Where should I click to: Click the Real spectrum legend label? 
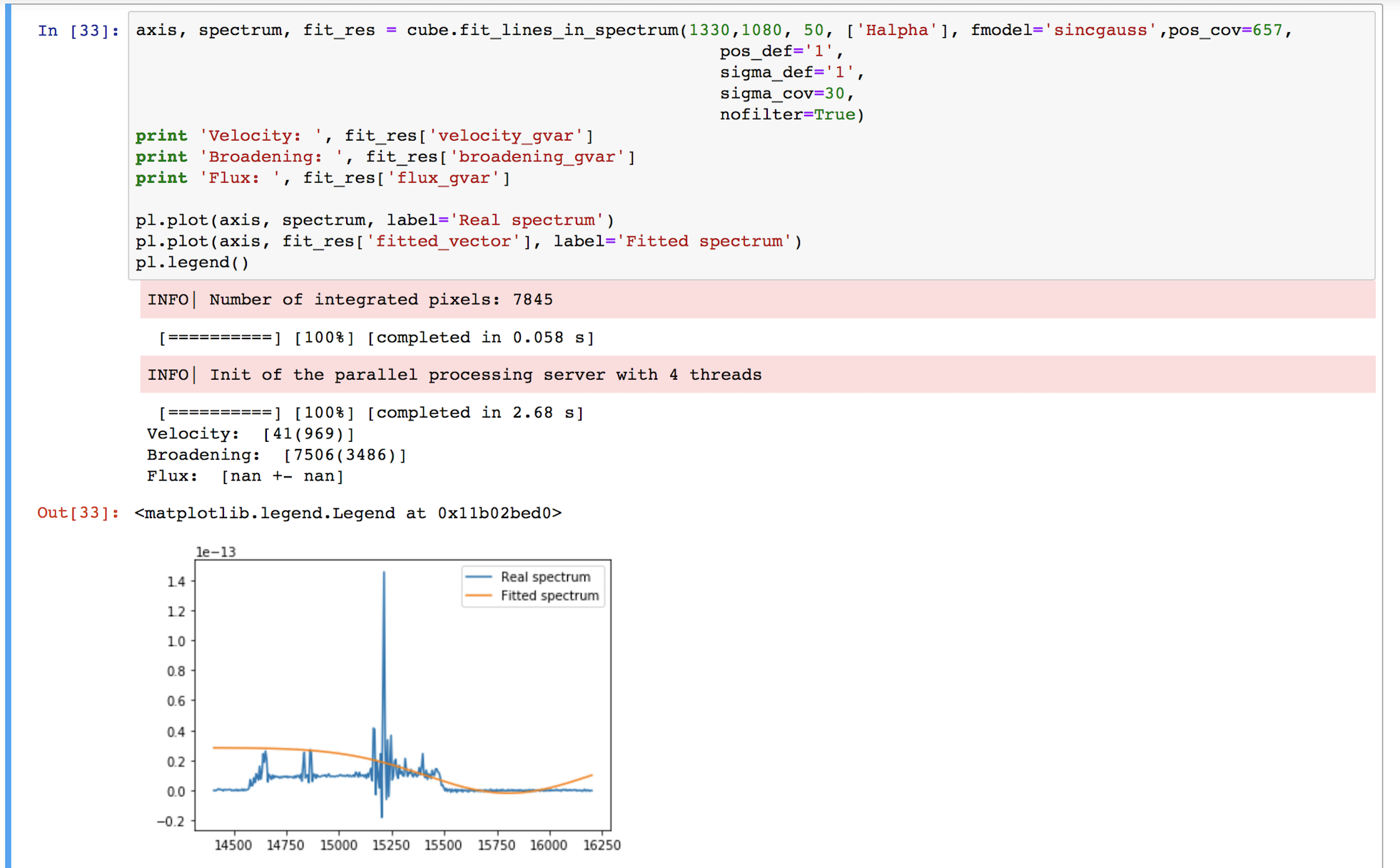click(x=545, y=577)
